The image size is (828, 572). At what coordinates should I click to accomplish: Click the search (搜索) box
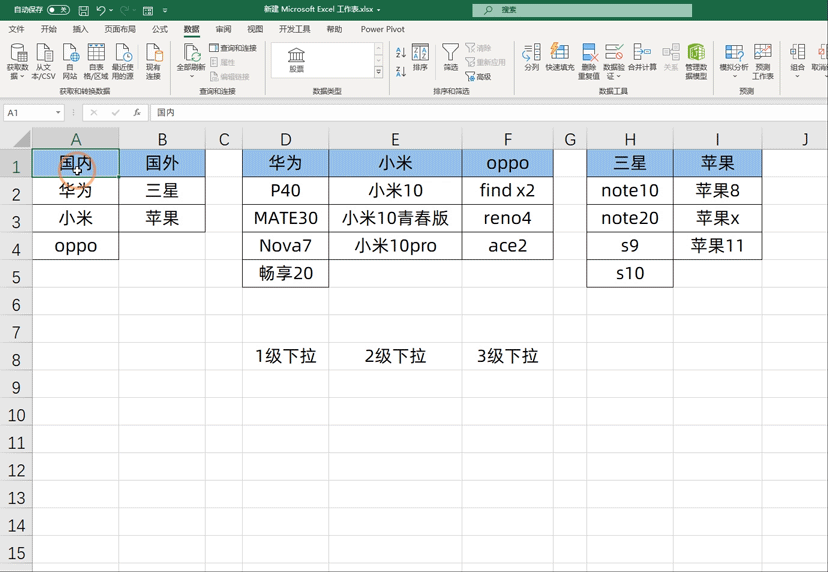point(582,10)
